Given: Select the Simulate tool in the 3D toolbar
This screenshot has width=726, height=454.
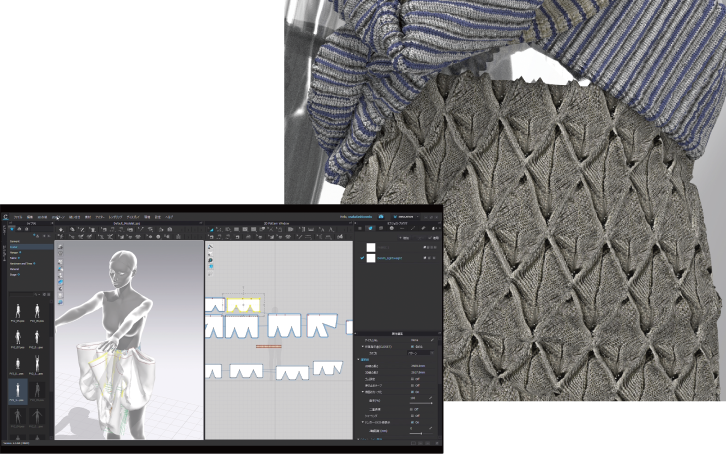Looking at the screenshot, I should point(62,229).
